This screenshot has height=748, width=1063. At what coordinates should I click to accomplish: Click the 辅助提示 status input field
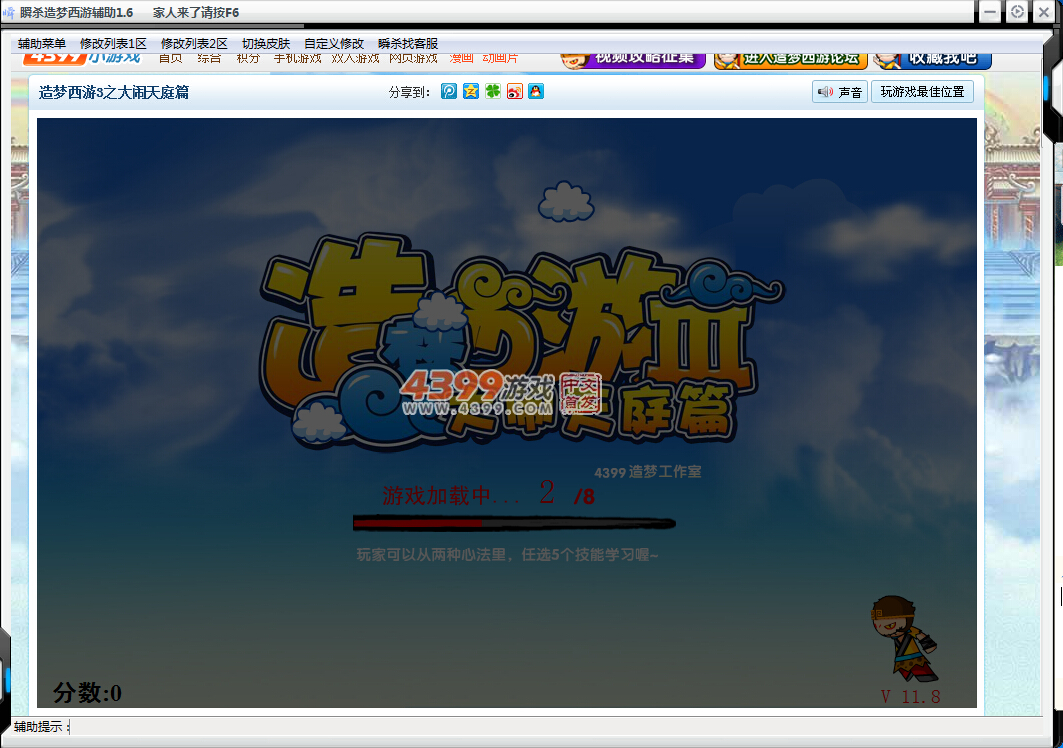point(554,727)
